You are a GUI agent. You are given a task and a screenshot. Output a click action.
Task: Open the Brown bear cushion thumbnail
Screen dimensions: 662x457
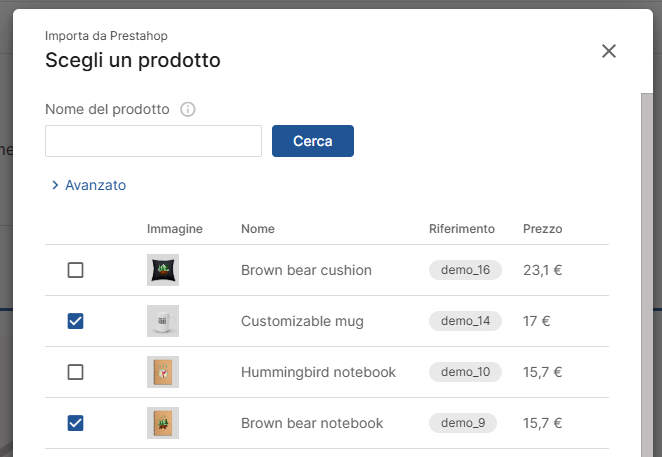click(x=163, y=270)
